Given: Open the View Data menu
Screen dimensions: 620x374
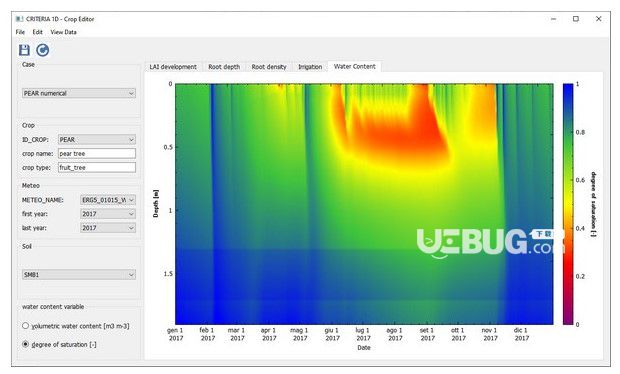Looking at the screenshot, I should [x=63, y=32].
